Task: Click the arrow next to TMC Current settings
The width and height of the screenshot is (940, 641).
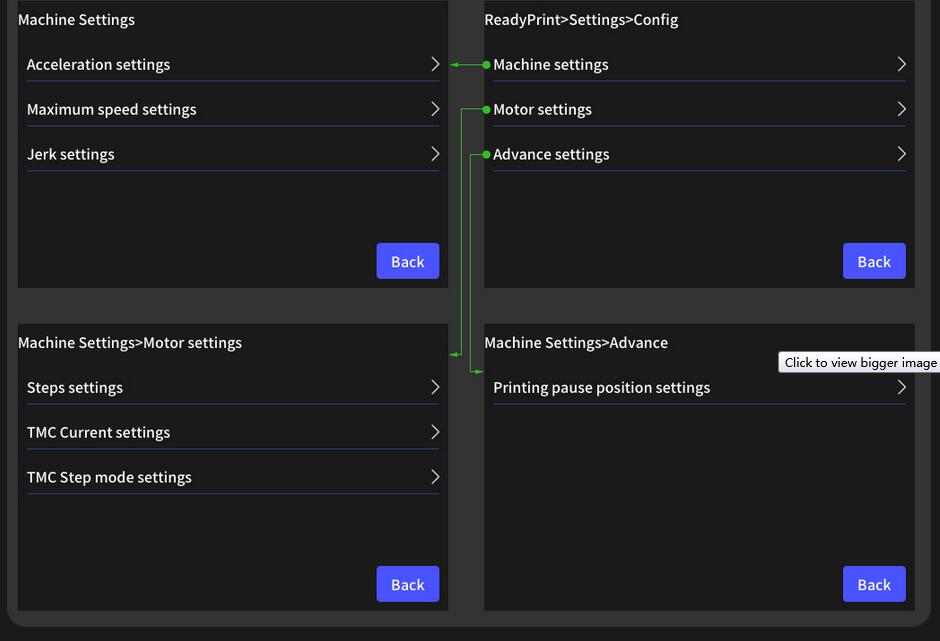Action: (x=435, y=432)
